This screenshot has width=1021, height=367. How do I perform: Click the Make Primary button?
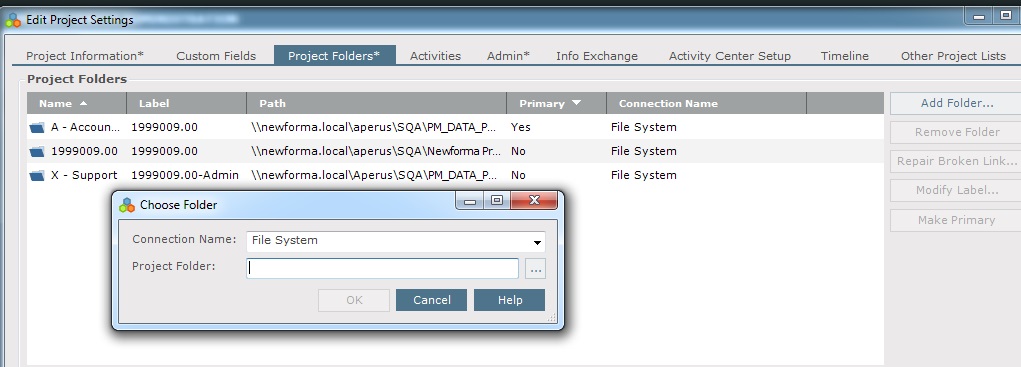(x=957, y=220)
